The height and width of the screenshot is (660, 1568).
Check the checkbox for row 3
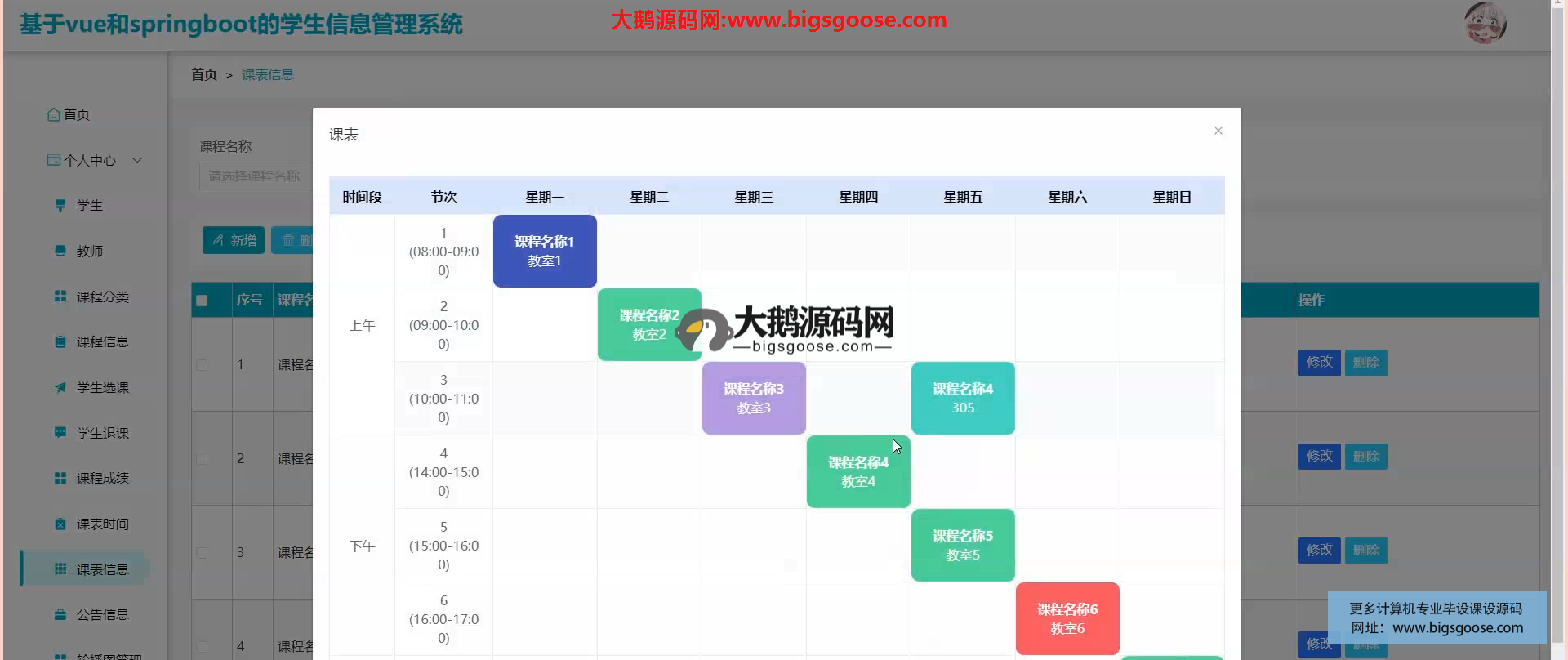pyautogui.click(x=202, y=553)
